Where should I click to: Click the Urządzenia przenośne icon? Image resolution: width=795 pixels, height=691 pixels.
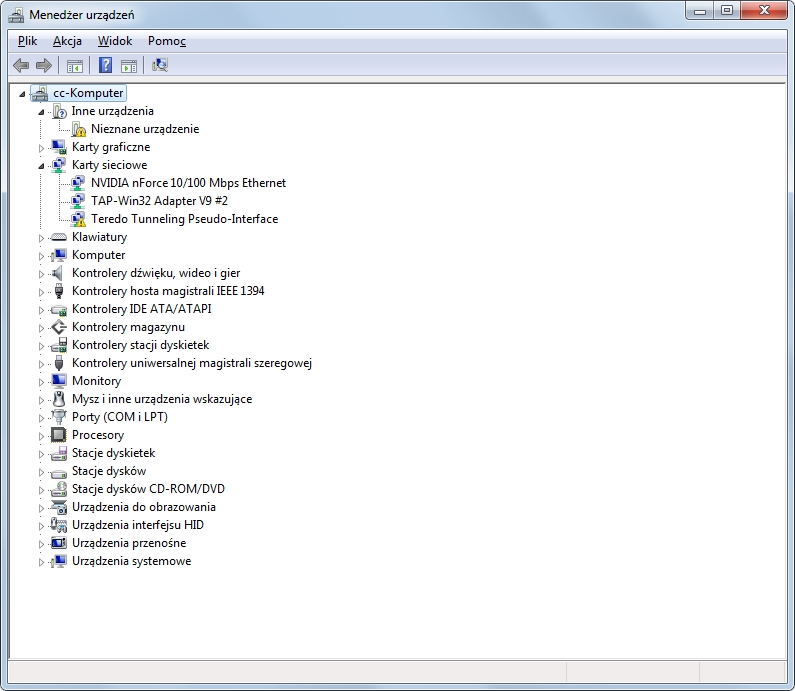pos(59,543)
